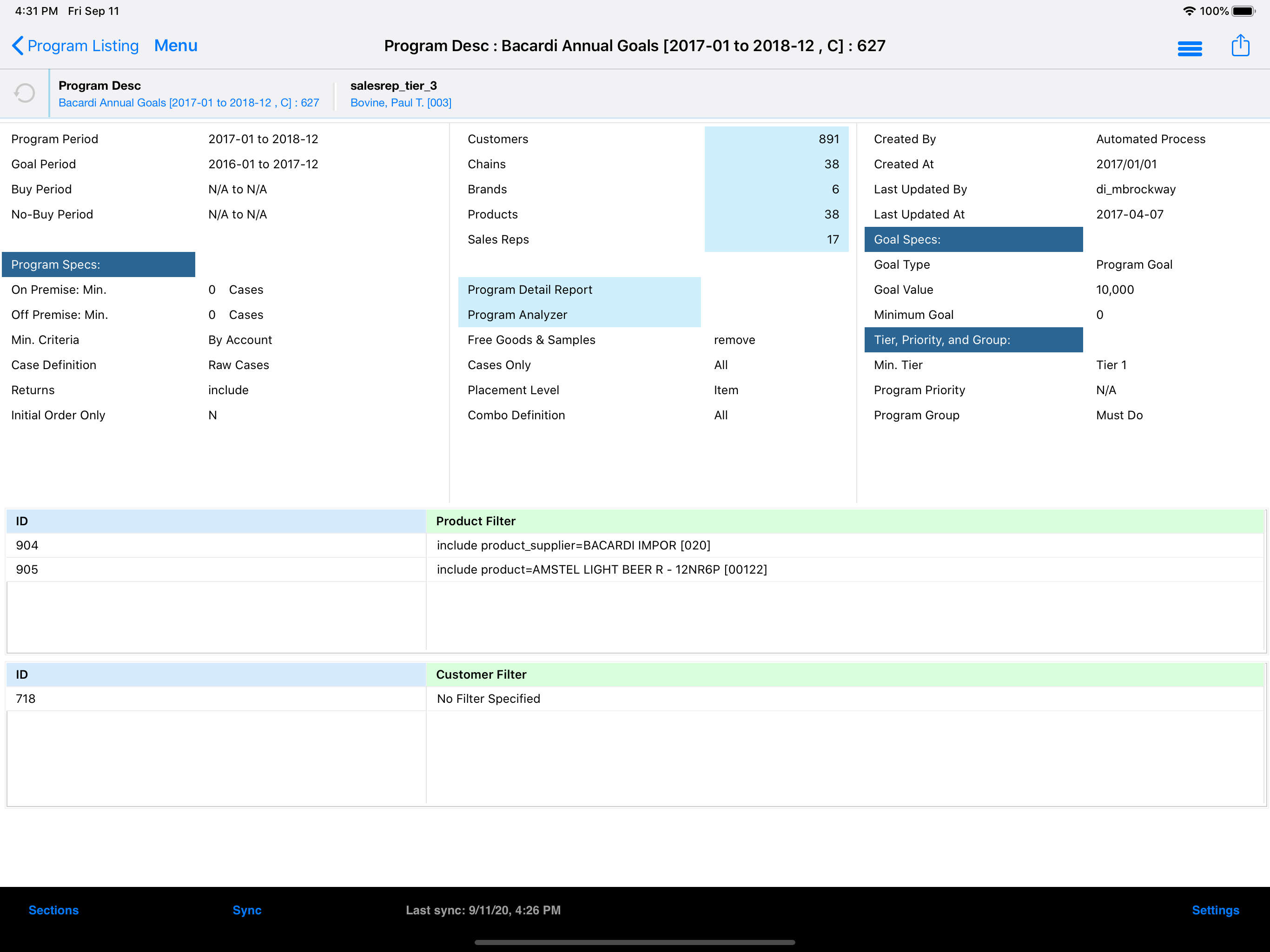Image resolution: width=1270 pixels, height=952 pixels.
Task: Select product filter row 904
Action: tap(635, 545)
